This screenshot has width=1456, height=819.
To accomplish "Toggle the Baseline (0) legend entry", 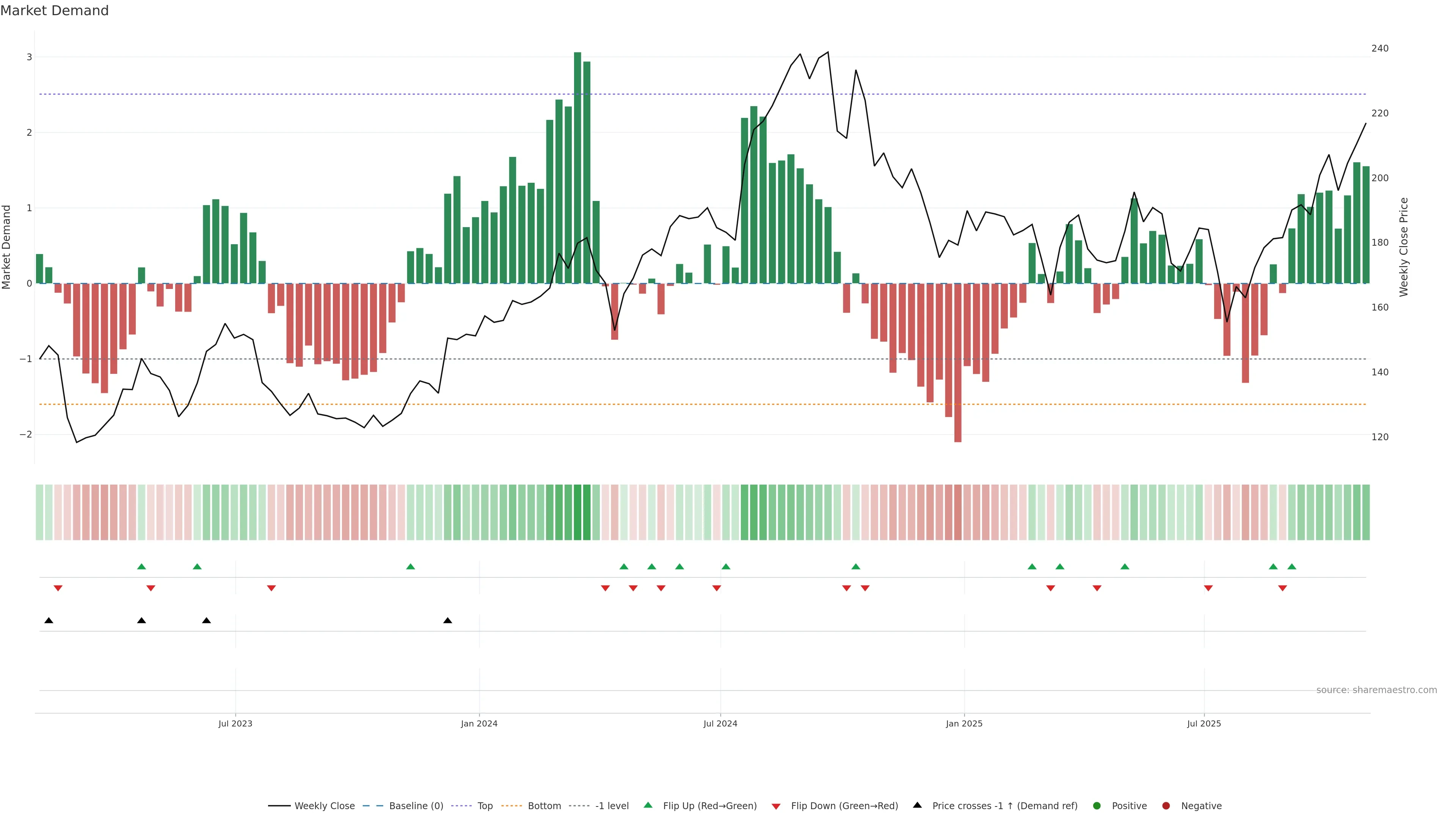I will point(416,806).
